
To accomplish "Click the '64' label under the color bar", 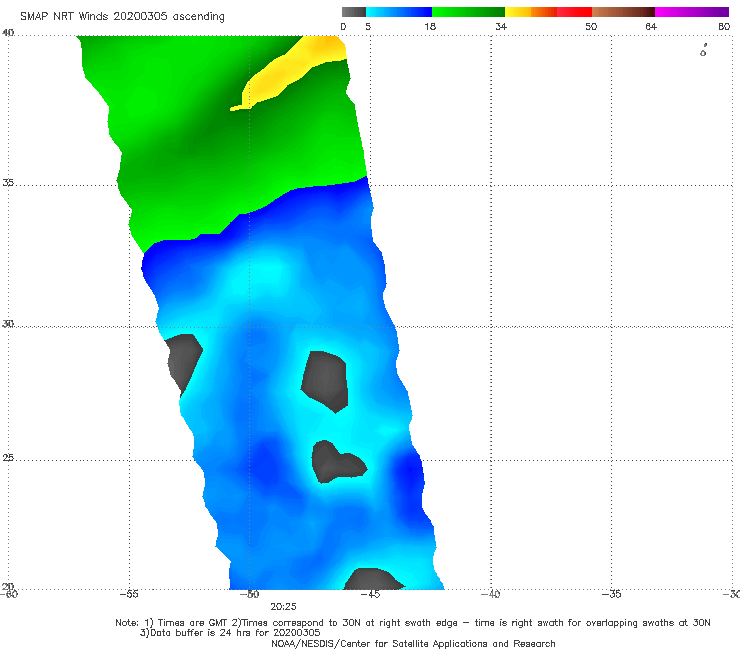I will click(x=651, y=26).
